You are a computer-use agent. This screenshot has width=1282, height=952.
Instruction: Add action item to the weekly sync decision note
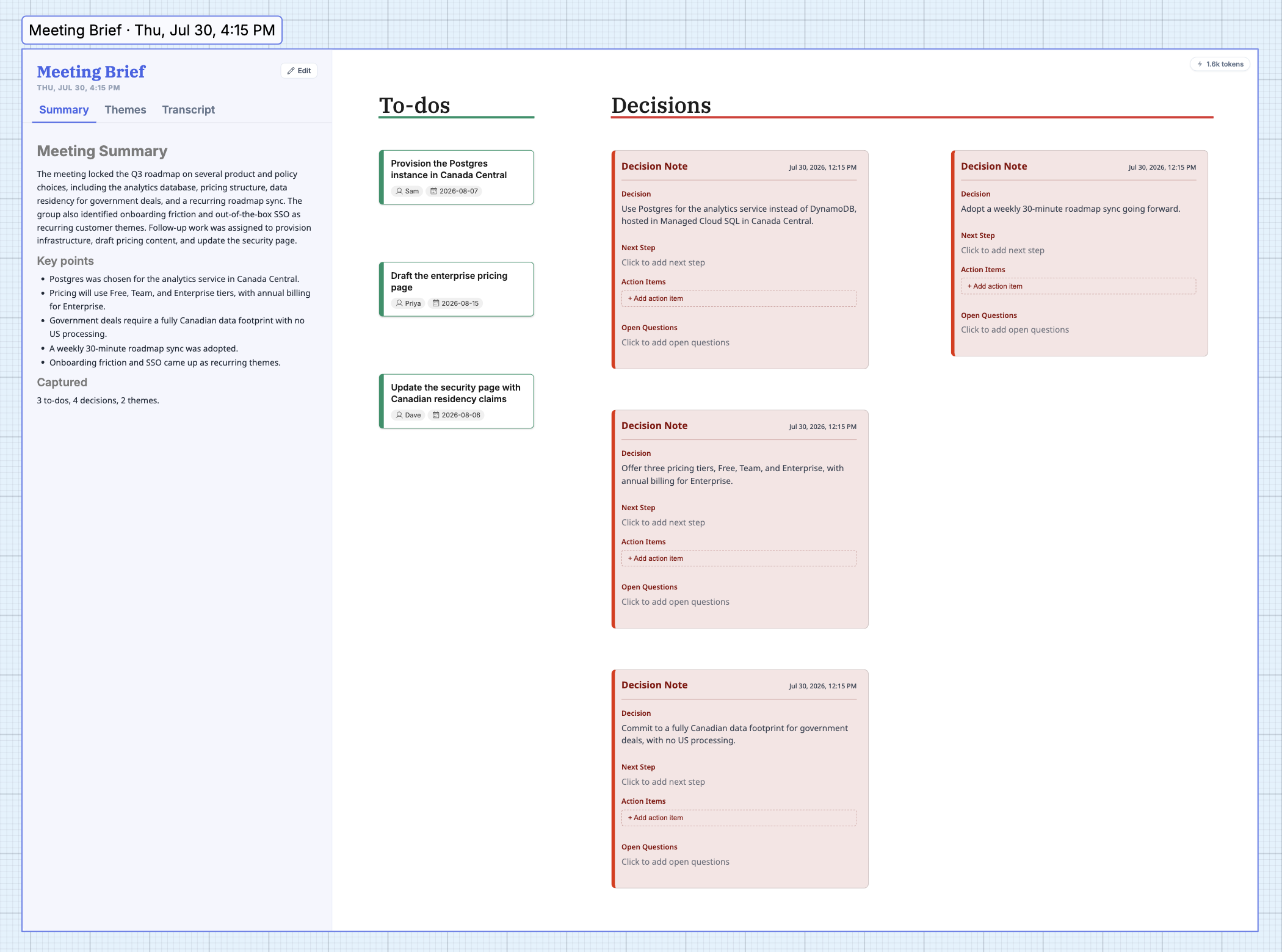click(1078, 286)
